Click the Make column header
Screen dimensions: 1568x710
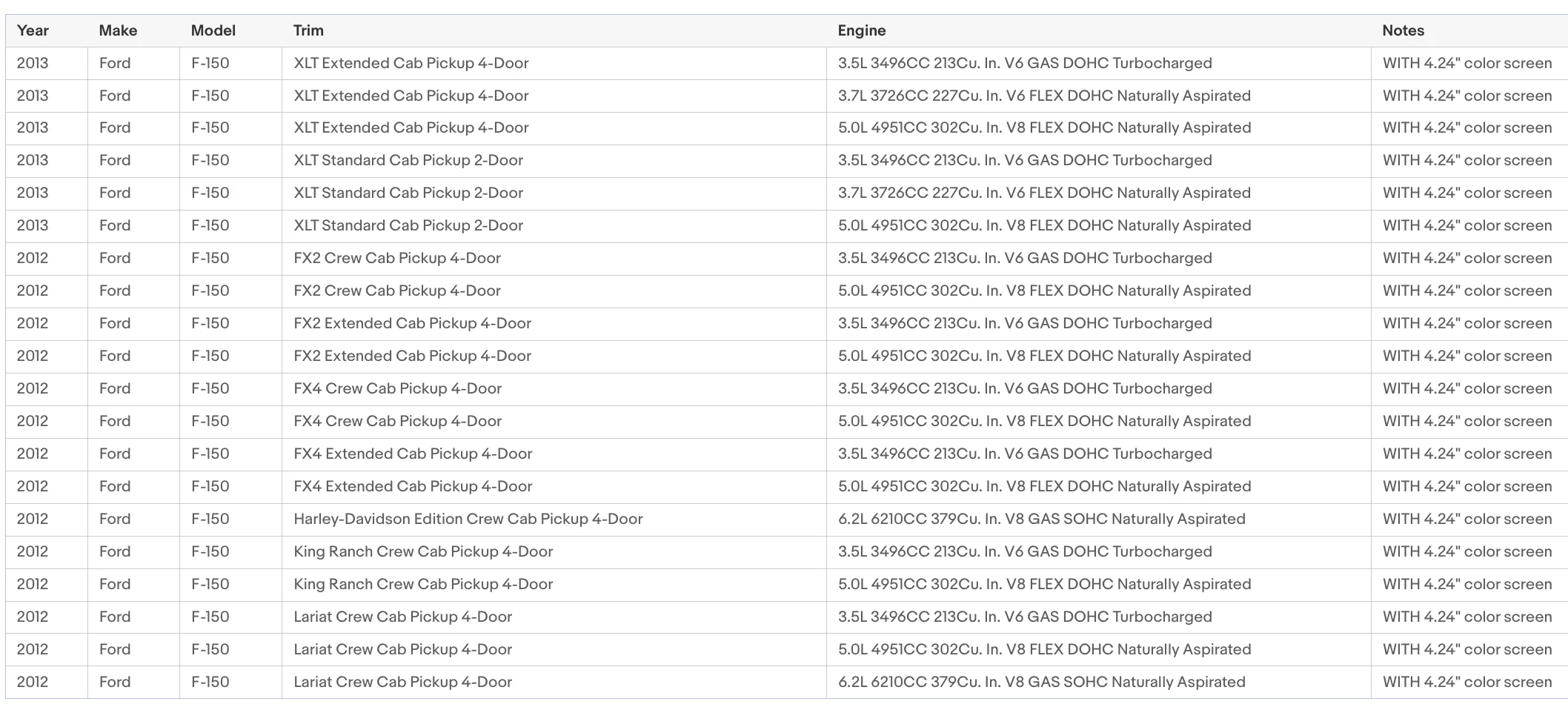(x=133, y=30)
